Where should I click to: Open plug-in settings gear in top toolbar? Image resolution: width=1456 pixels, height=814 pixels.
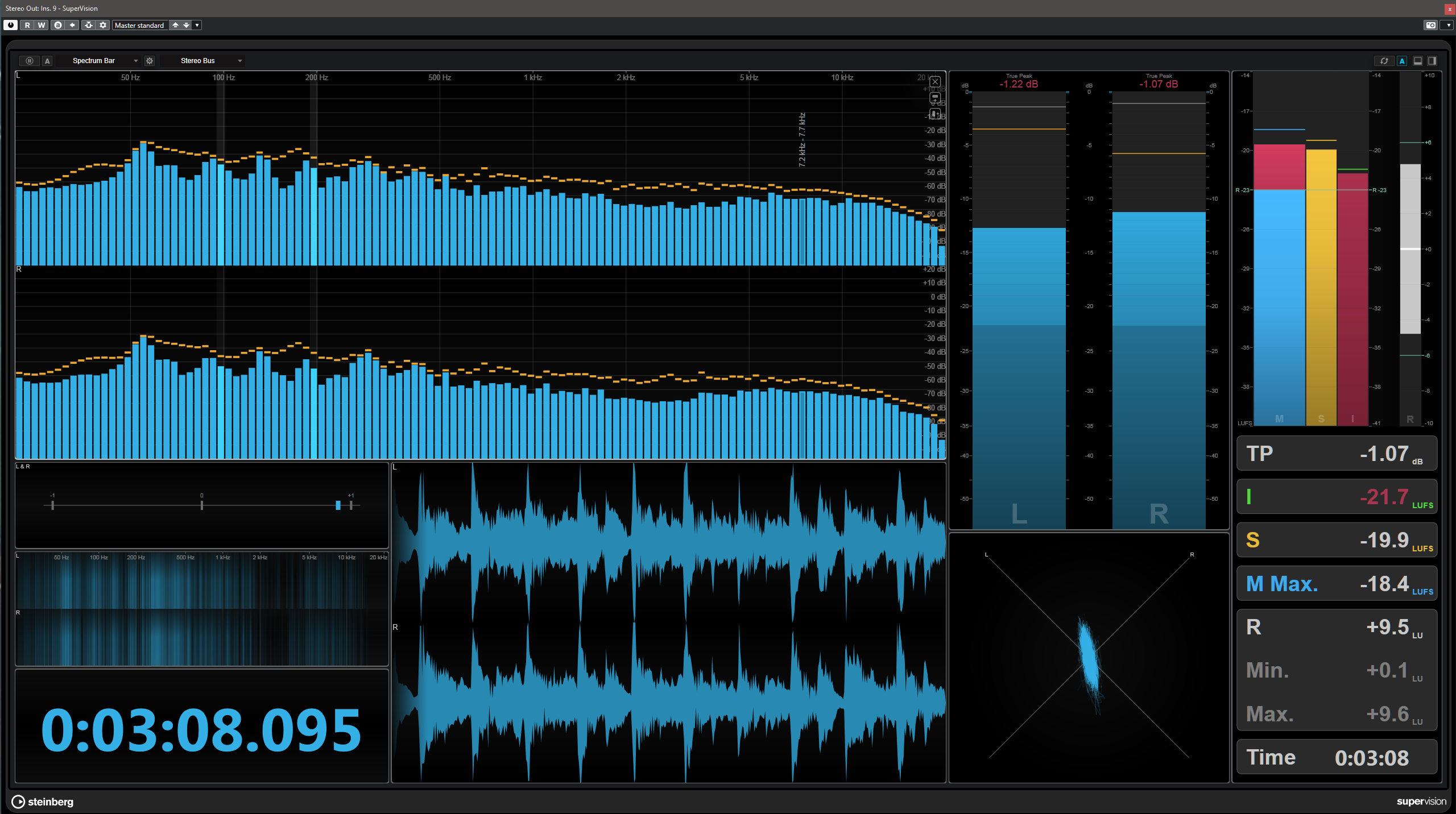tap(103, 25)
